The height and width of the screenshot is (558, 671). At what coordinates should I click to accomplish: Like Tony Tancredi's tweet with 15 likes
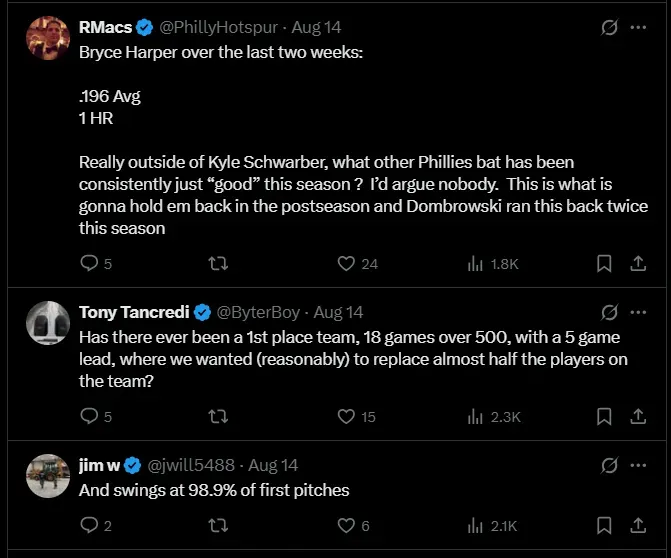347,416
